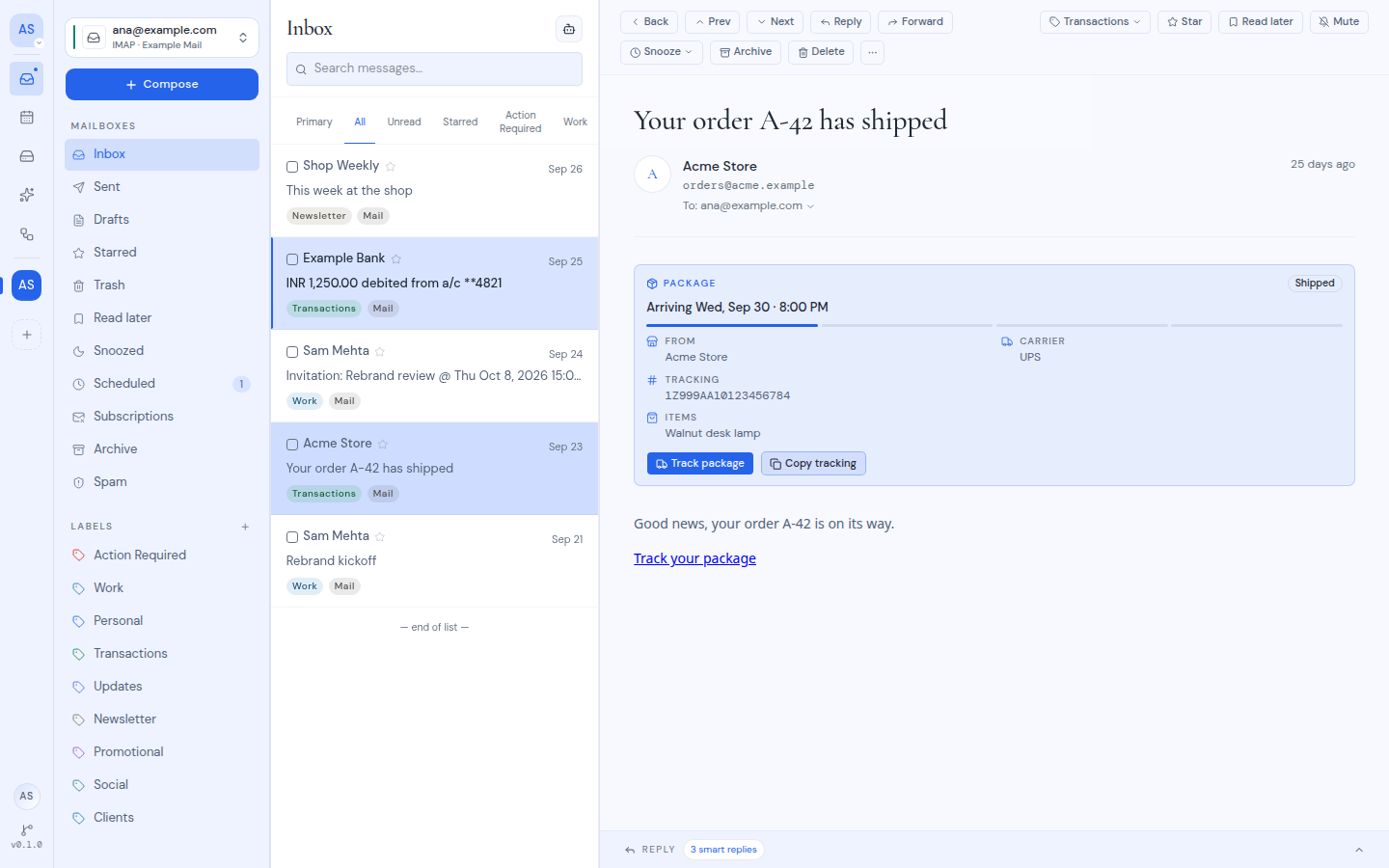The image size is (1389, 868).
Task: Open the top AS workspace avatar menu
Action: point(27,30)
